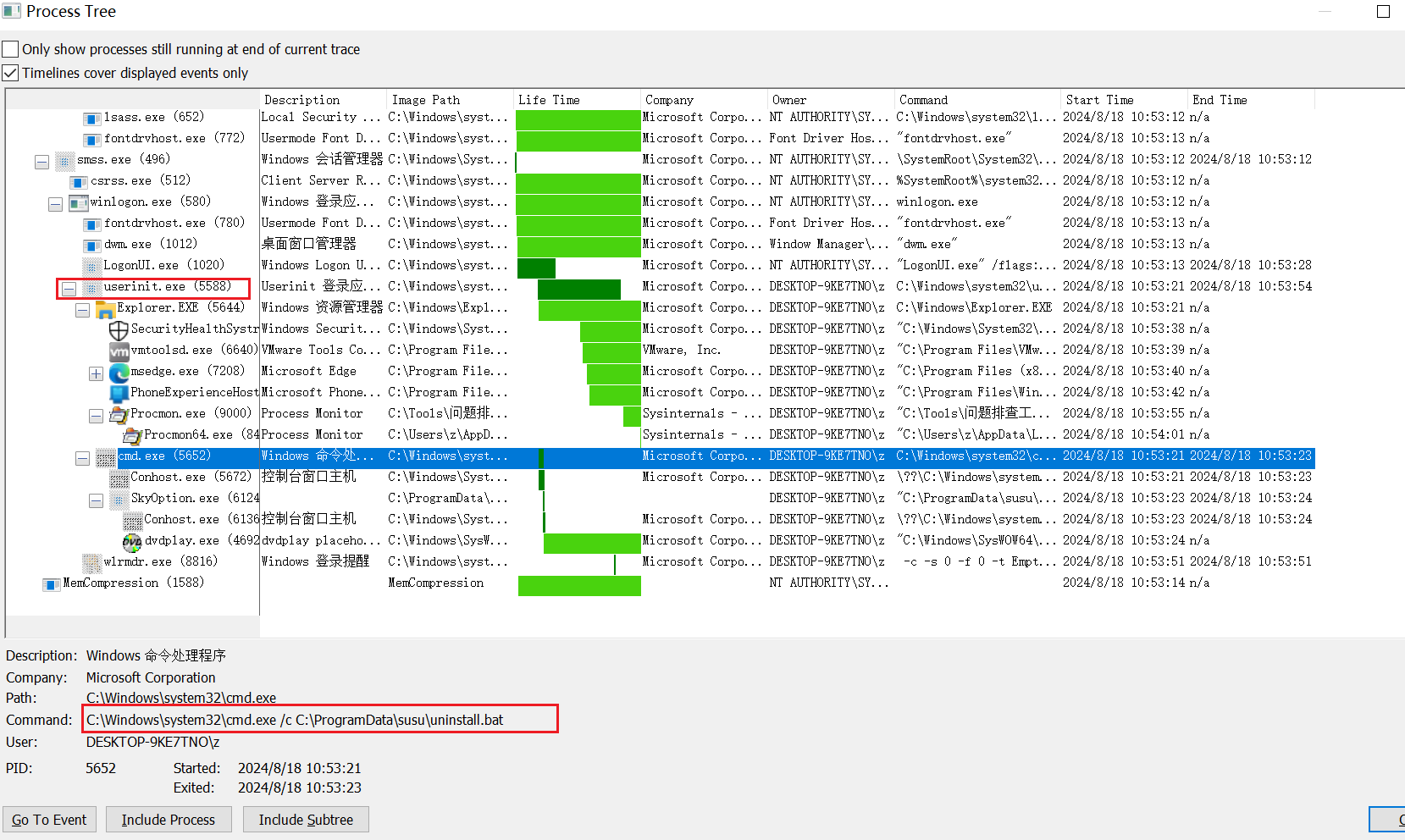The width and height of the screenshot is (1405, 840).
Task: Click the cmd.exe (5652) process icon
Action: [x=106, y=456]
